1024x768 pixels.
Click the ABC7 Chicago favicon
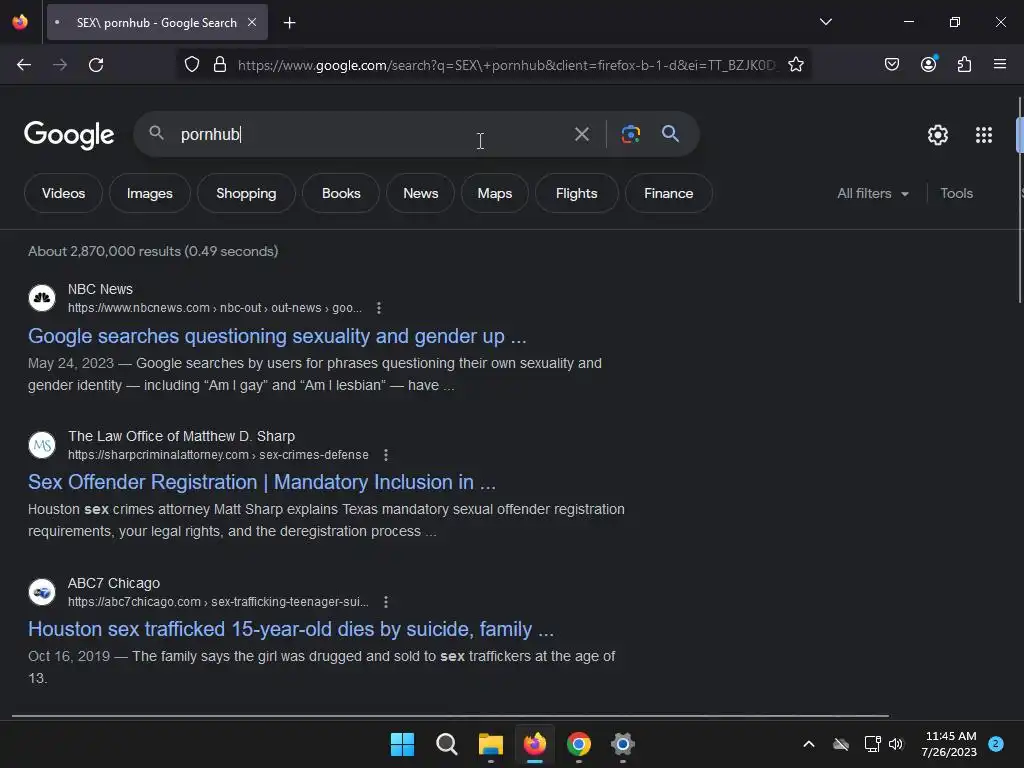(42, 592)
